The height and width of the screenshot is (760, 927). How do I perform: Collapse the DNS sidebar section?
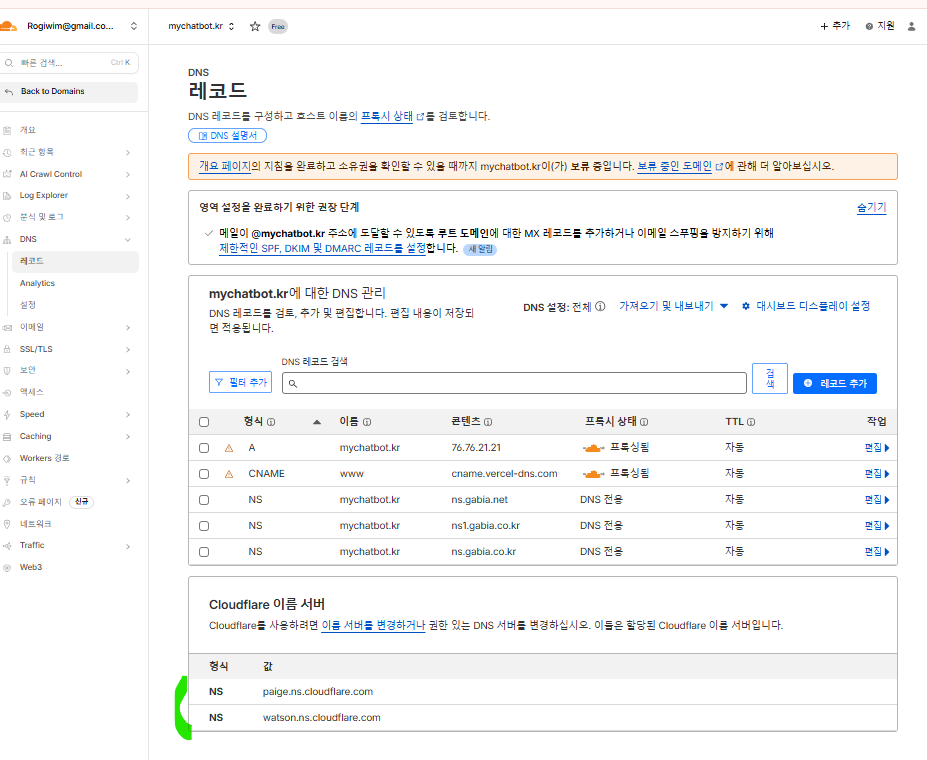(x=128, y=239)
